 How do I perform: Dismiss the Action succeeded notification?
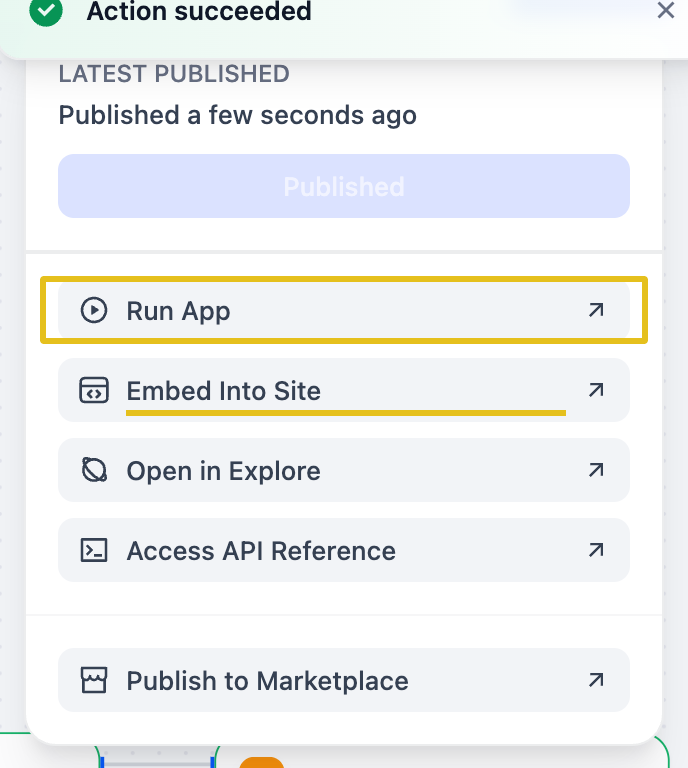point(665,10)
